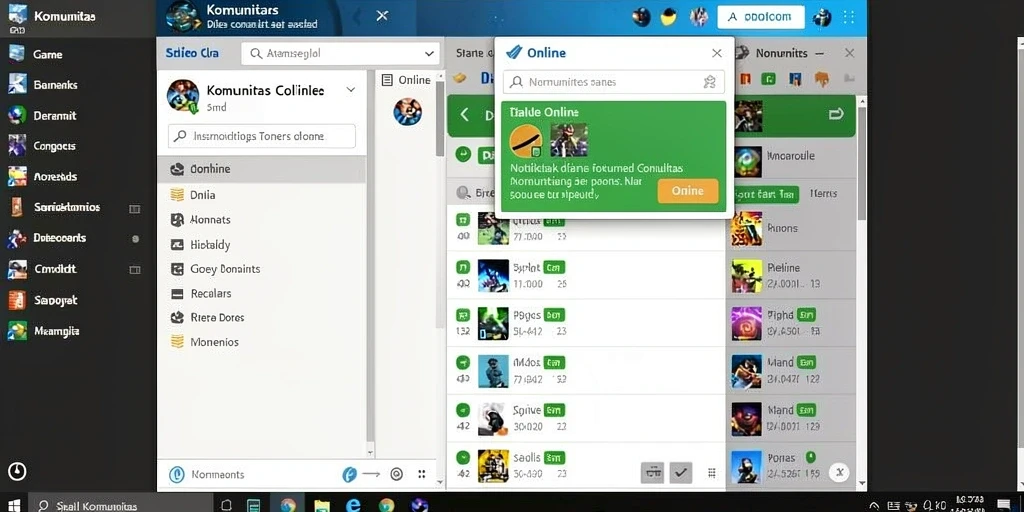Select Goey Bonaints in the list
1024x512 pixels.
261,268
